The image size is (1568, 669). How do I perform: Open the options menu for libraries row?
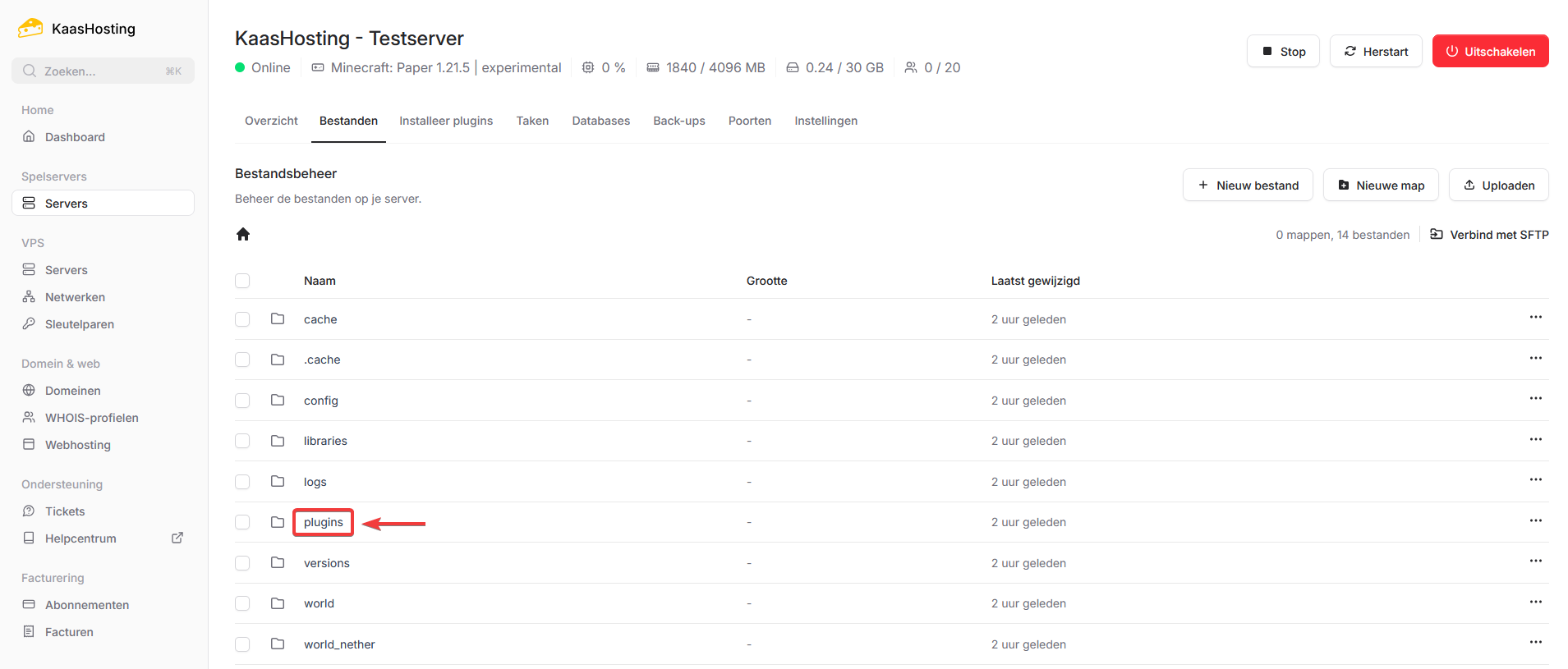(1535, 439)
